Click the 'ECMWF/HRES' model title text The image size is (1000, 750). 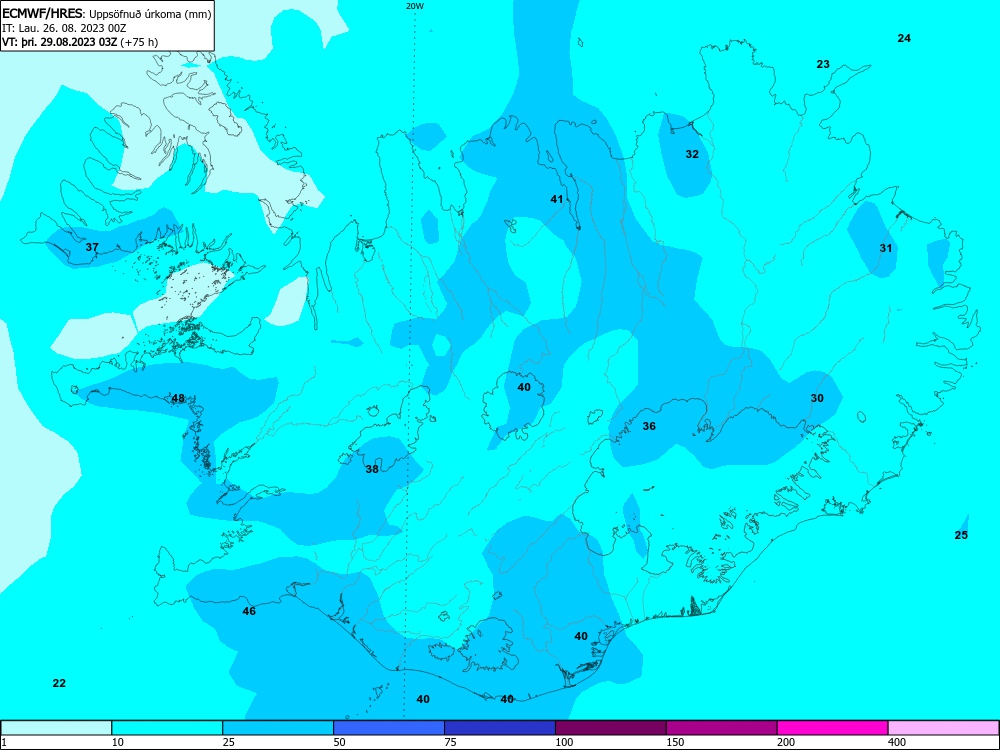pos(42,12)
